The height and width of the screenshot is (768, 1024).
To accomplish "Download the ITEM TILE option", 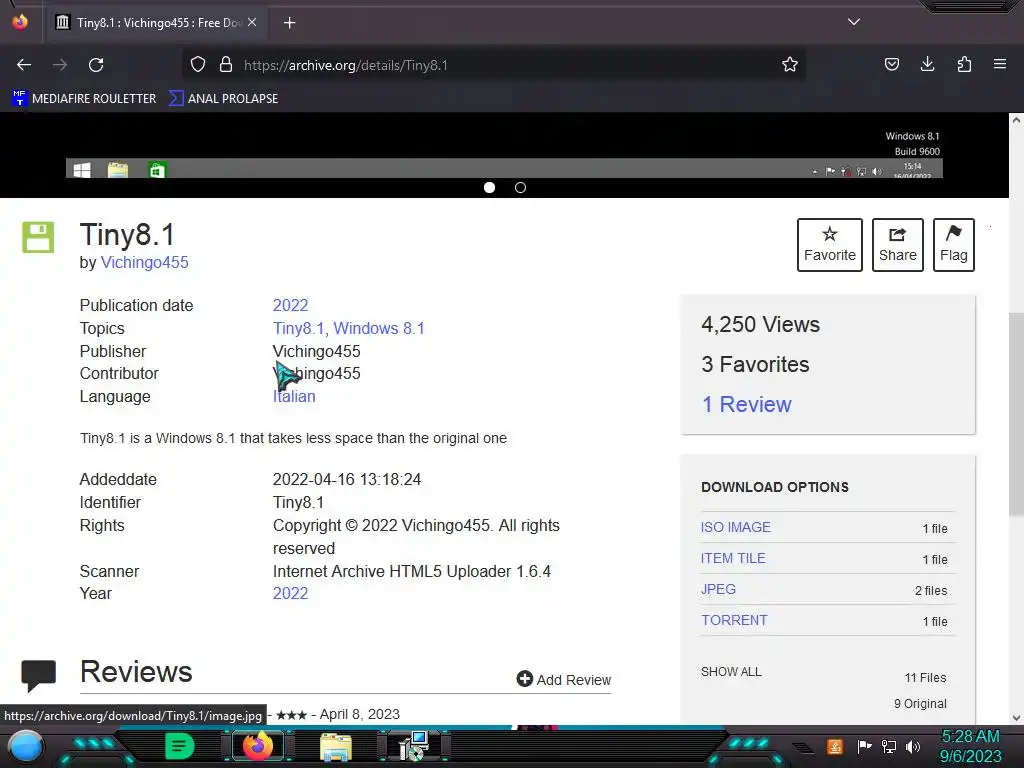I will [x=733, y=558].
